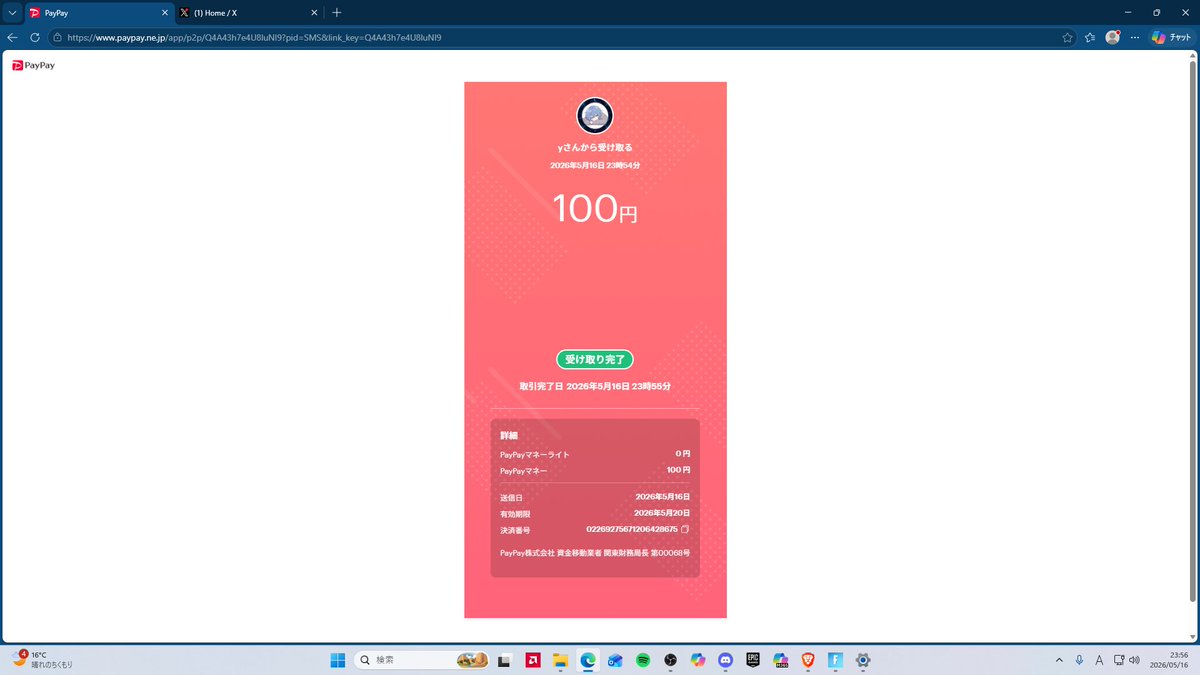Click the 2026年5月20日 expiry date value
The image size is (1200, 675).
662,512
